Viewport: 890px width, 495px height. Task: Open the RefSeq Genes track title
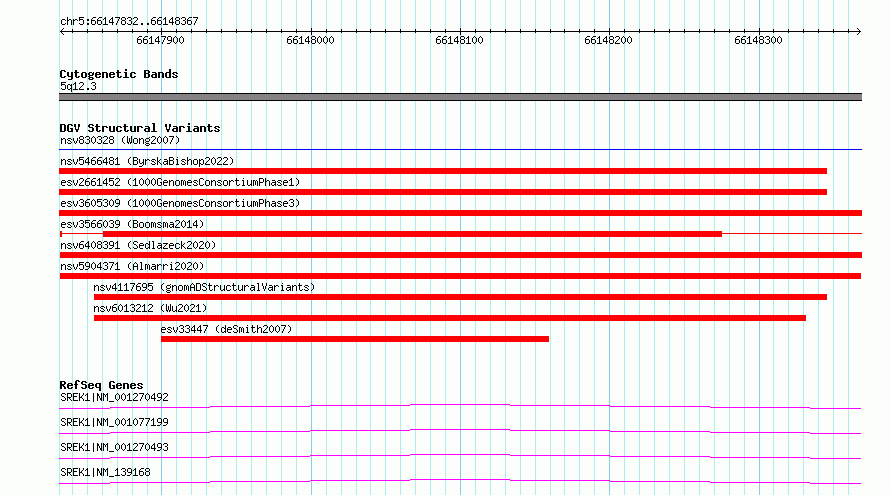pos(101,385)
